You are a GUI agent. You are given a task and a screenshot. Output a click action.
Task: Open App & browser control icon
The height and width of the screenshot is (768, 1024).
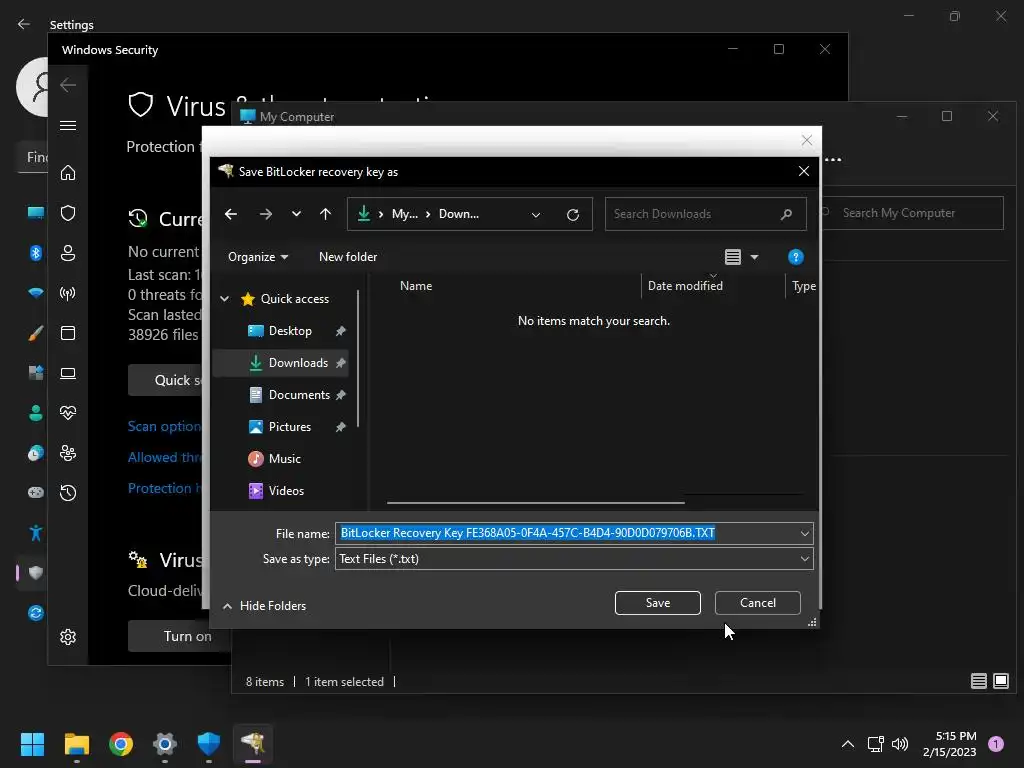[x=68, y=333]
